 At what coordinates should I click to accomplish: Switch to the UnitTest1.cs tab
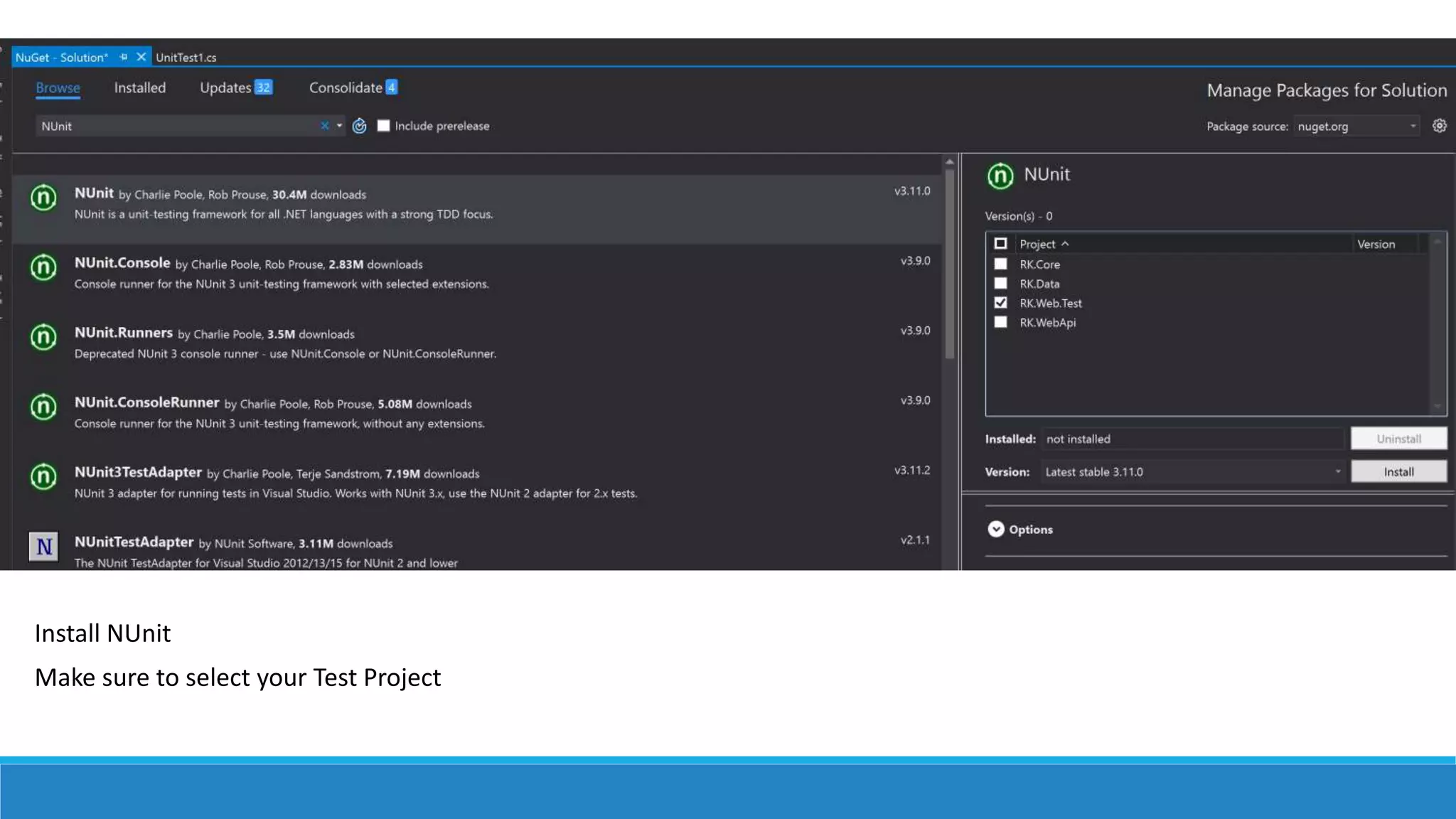186,58
